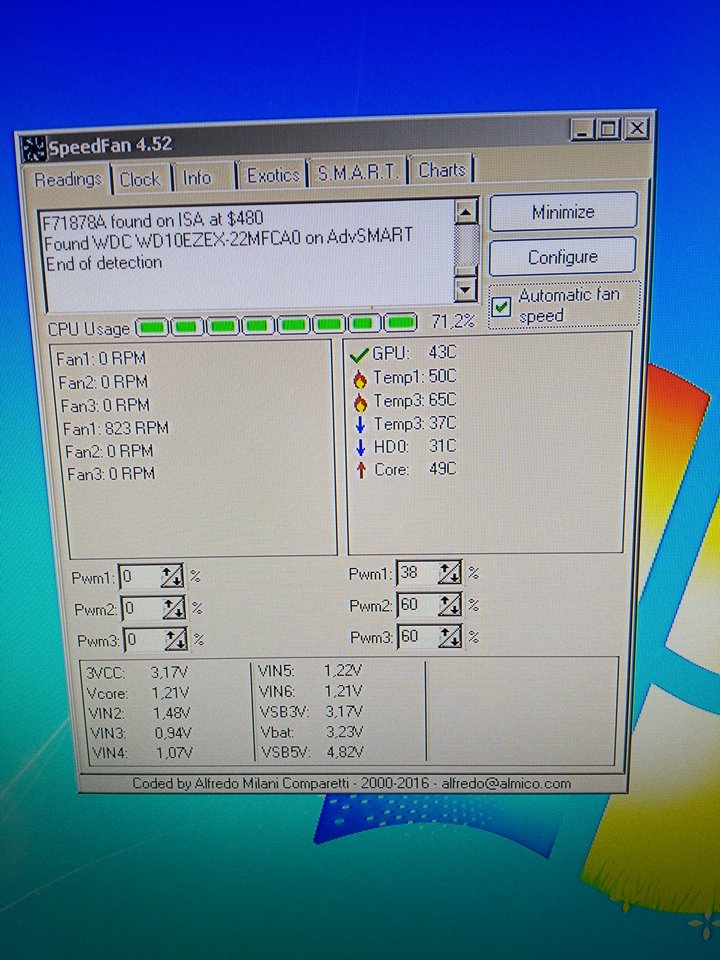Screen dimensions: 720x960
Task: Open the Exotics tab
Action: (273, 176)
